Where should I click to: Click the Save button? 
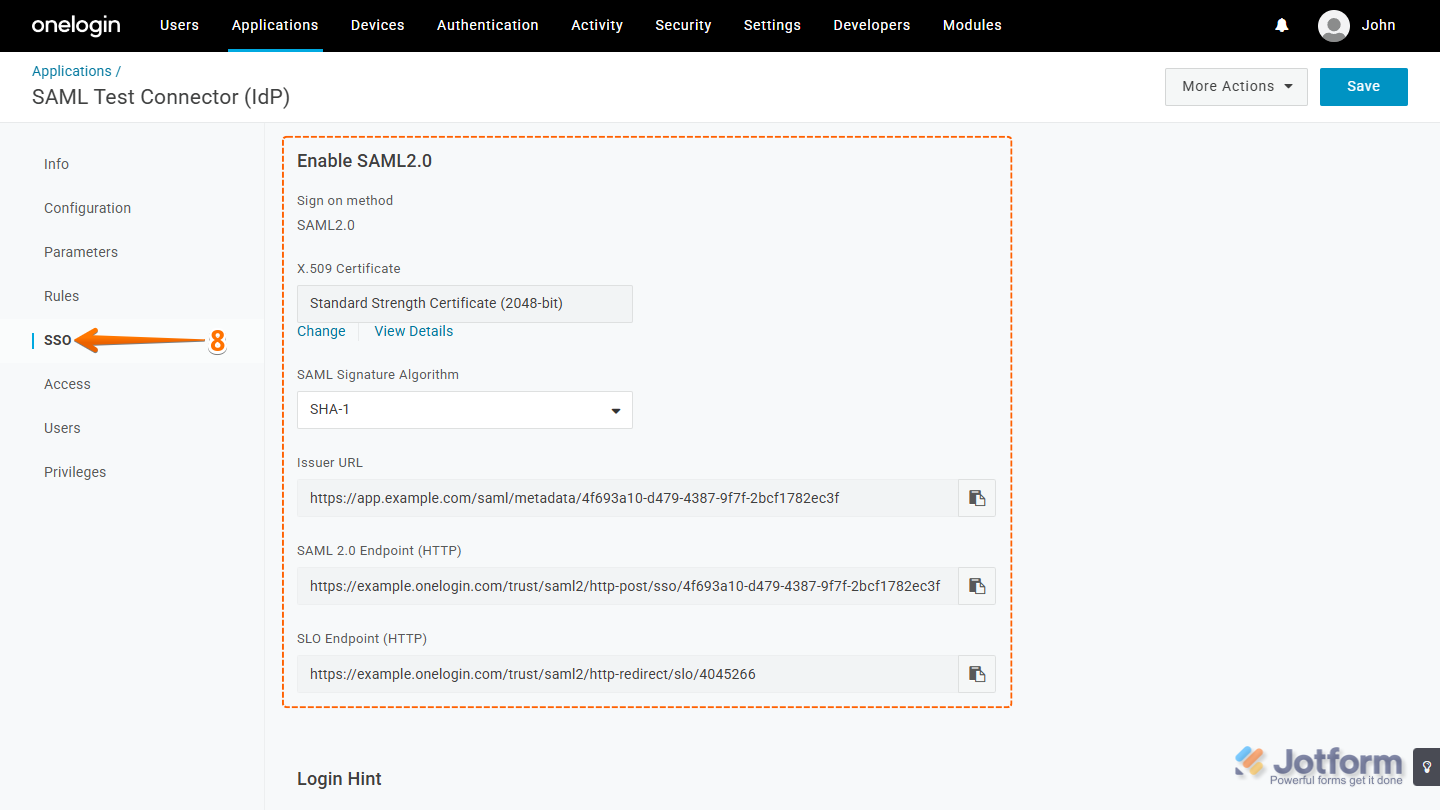[x=1364, y=87]
